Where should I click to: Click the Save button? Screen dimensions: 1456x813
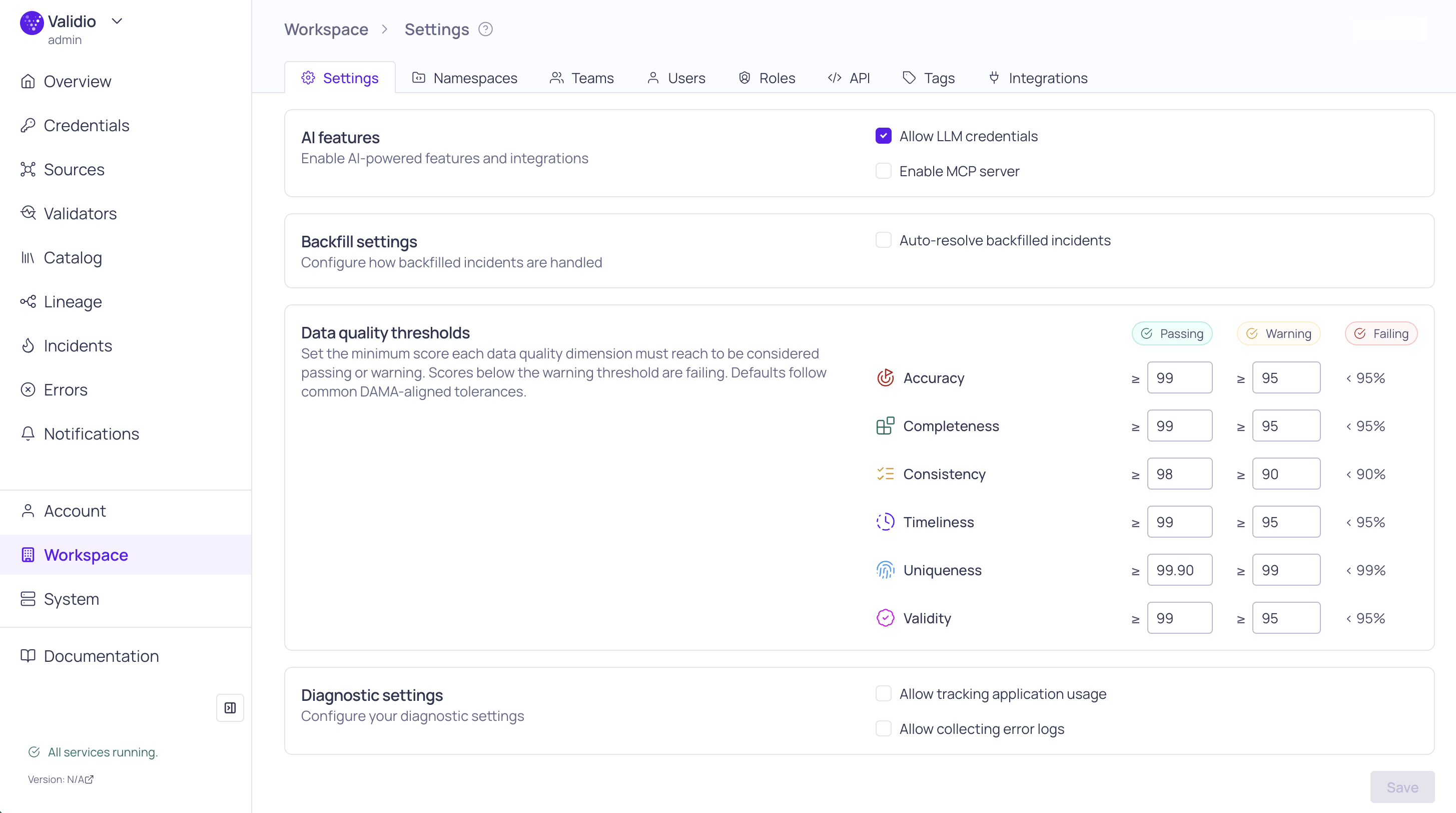tap(1402, 787)
